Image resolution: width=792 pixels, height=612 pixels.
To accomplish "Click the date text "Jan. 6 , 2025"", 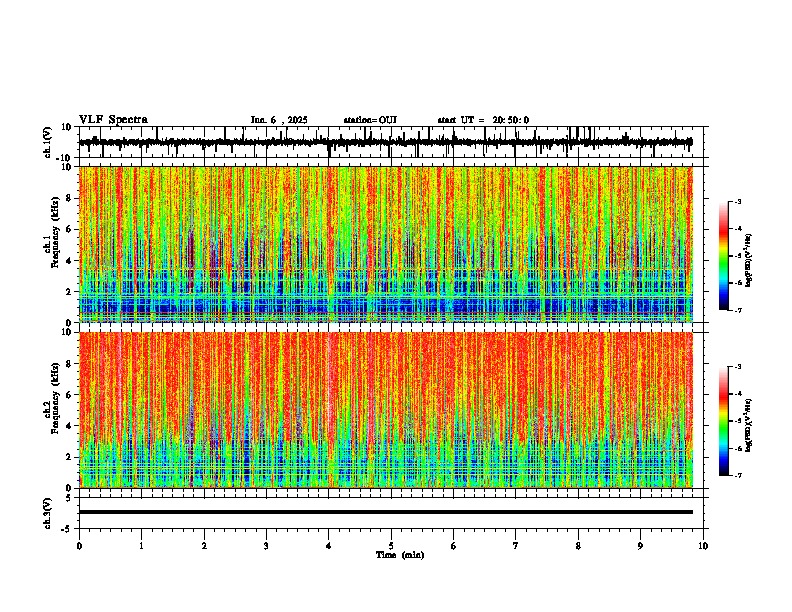I will click(279, 120).
